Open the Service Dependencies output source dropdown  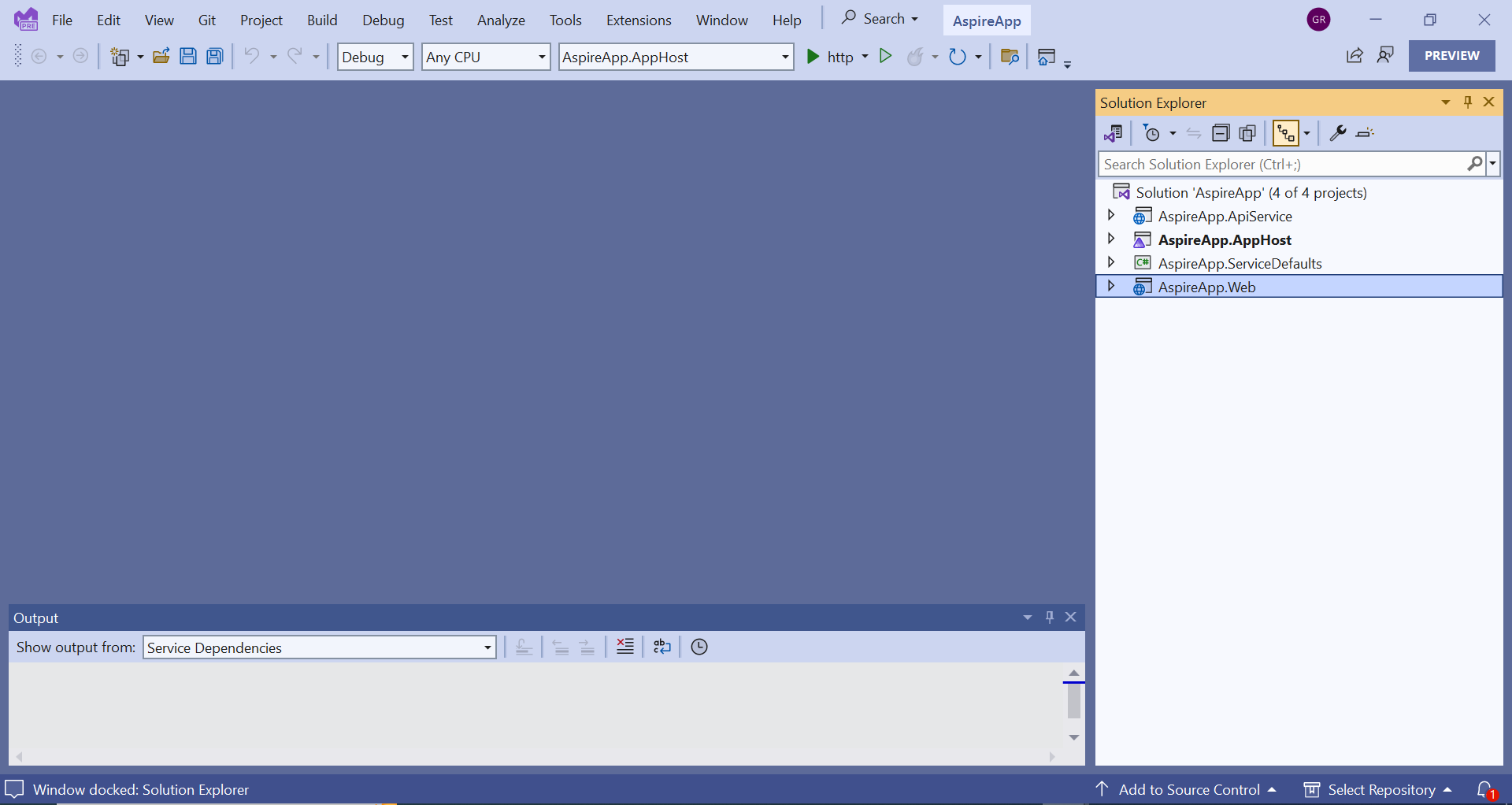[319, 647]
